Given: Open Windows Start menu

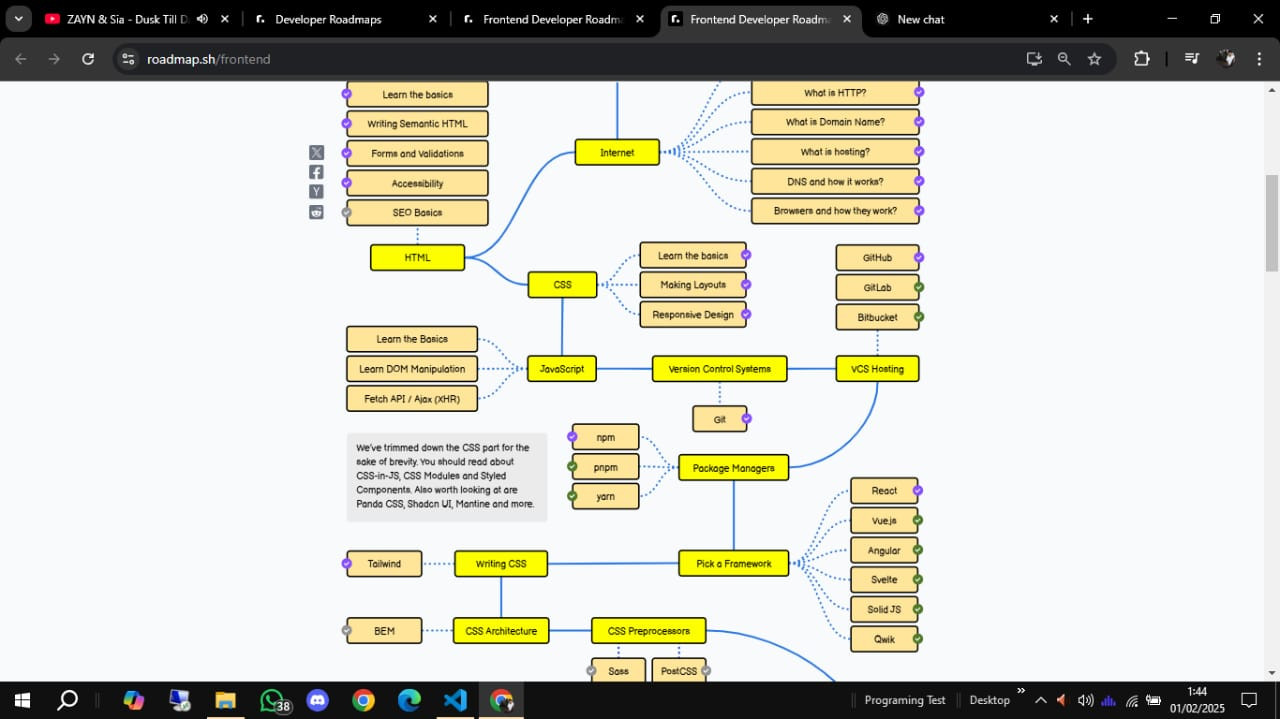Looking at the screenshot, I should (x=22, y=700).
